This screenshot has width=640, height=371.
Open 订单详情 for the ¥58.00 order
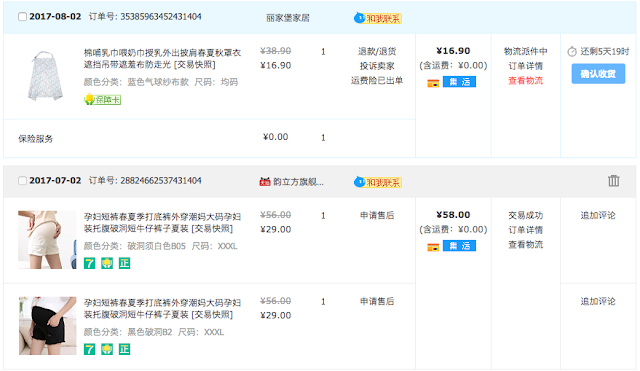coord(525,230)
